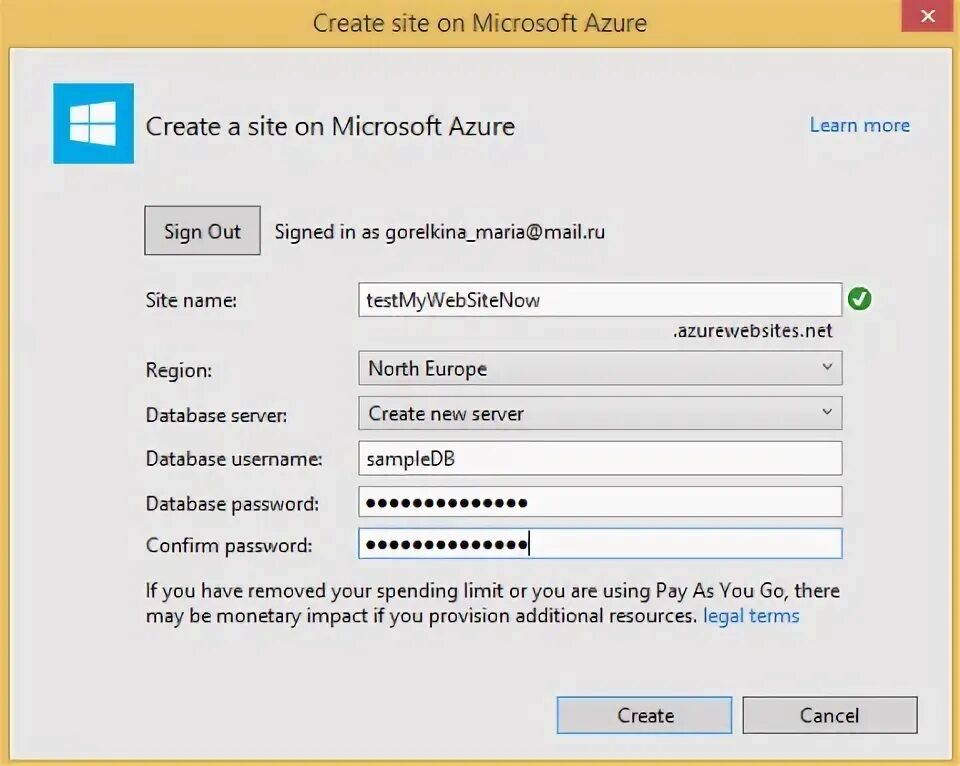
Task: Expand the Database server dropdown arrow
Action: pos(827,412)
